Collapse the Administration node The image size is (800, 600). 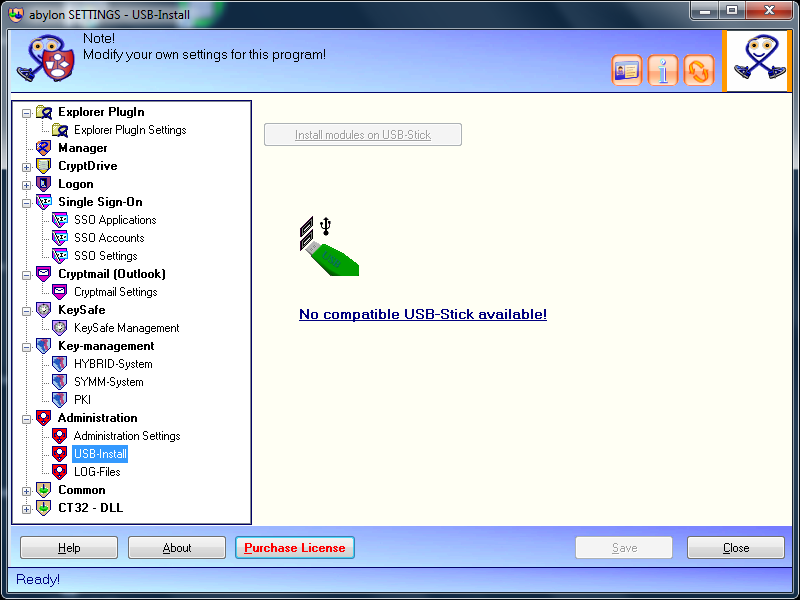(27, 419)
